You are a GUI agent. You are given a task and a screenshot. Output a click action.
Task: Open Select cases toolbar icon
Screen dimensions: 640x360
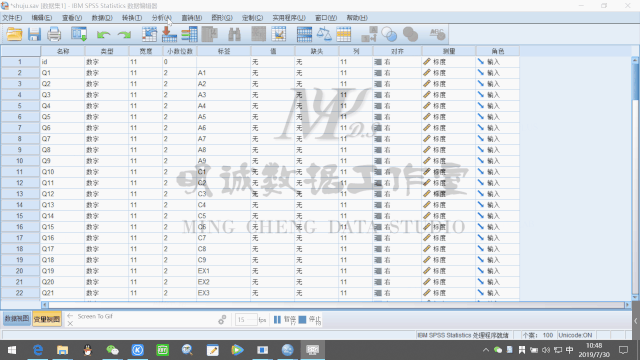344,34
